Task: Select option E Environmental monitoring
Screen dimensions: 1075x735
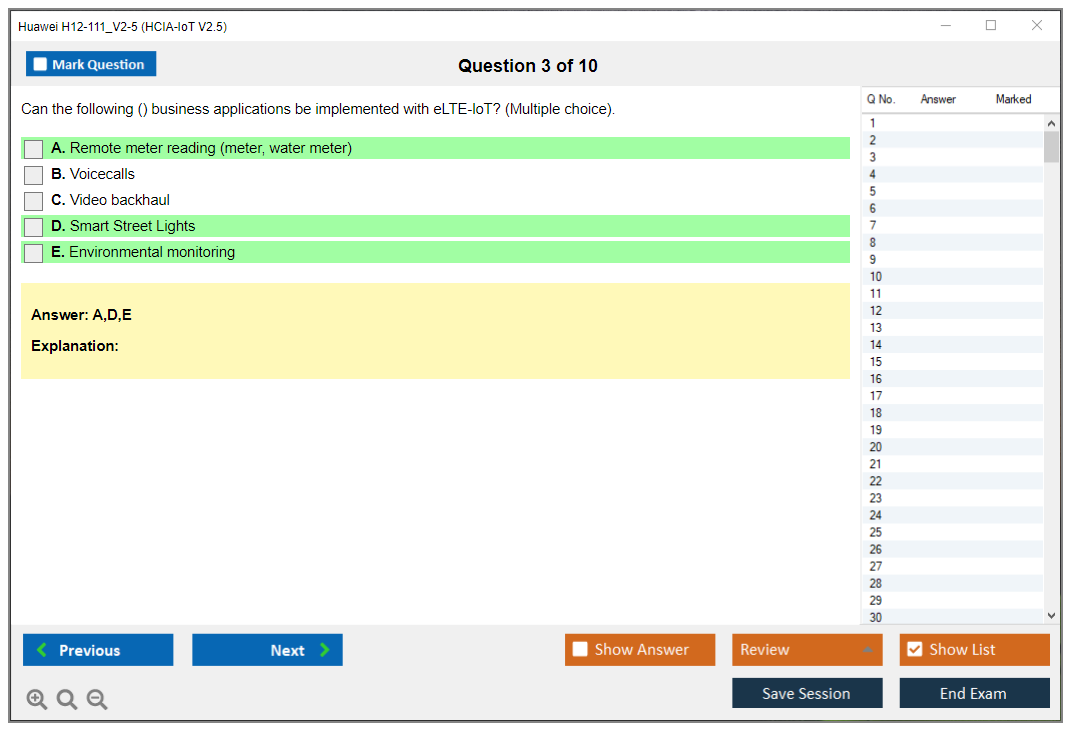Action: [x=34, y=253]
